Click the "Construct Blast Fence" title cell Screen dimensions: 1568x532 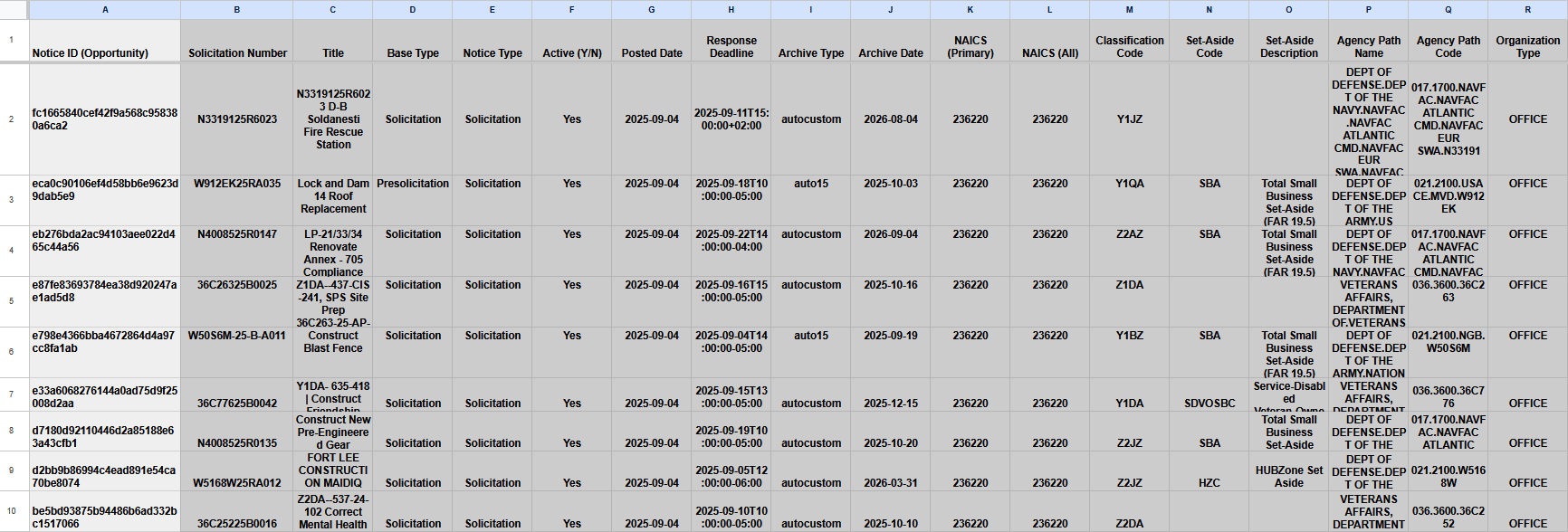pos(333,342)
